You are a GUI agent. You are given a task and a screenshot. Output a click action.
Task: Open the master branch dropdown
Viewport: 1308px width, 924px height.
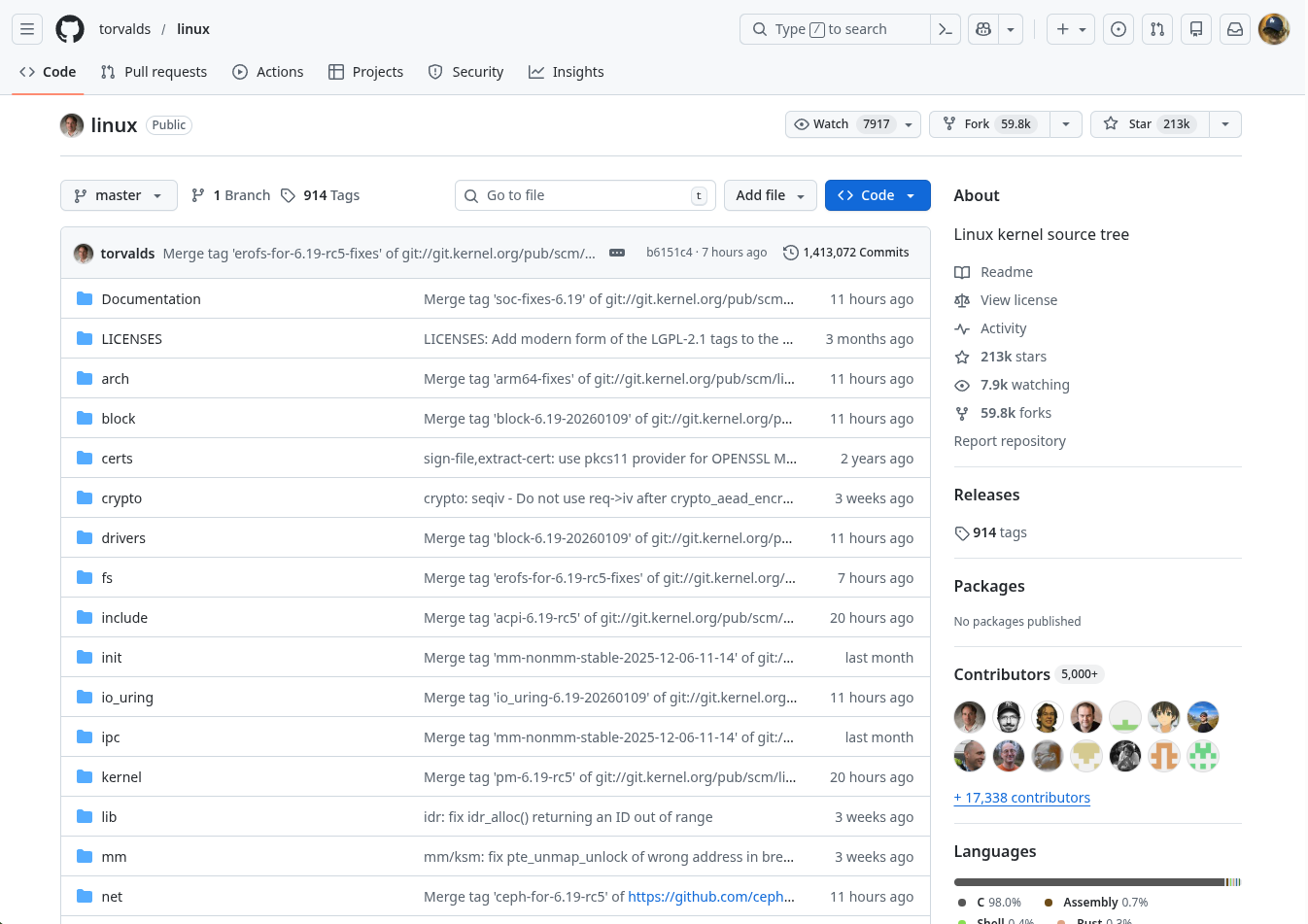119,195
